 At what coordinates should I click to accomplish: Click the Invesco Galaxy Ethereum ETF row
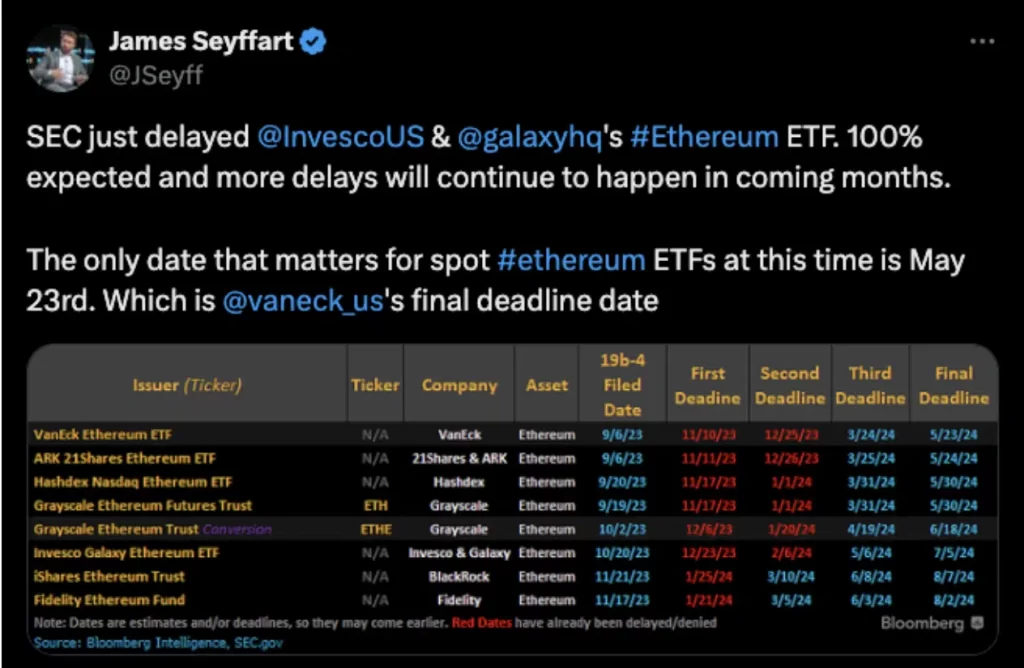tap(126, 553)
